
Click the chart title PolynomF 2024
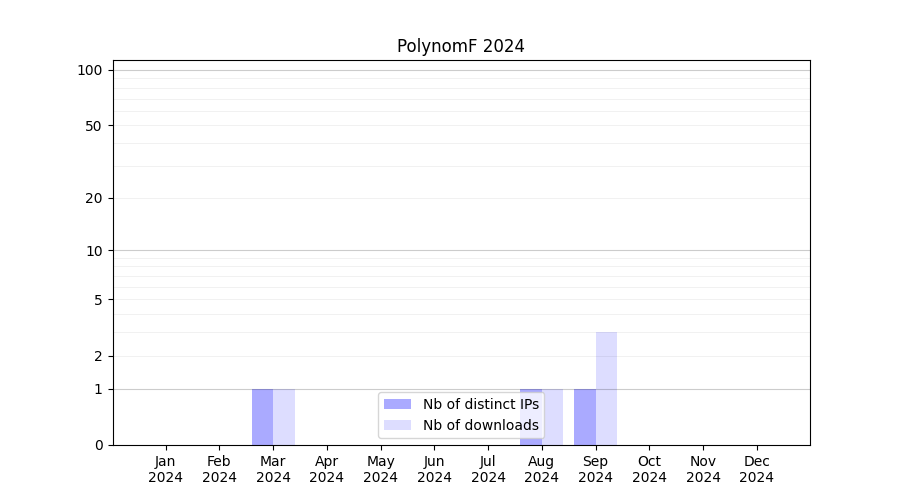(x=460, y=46)
